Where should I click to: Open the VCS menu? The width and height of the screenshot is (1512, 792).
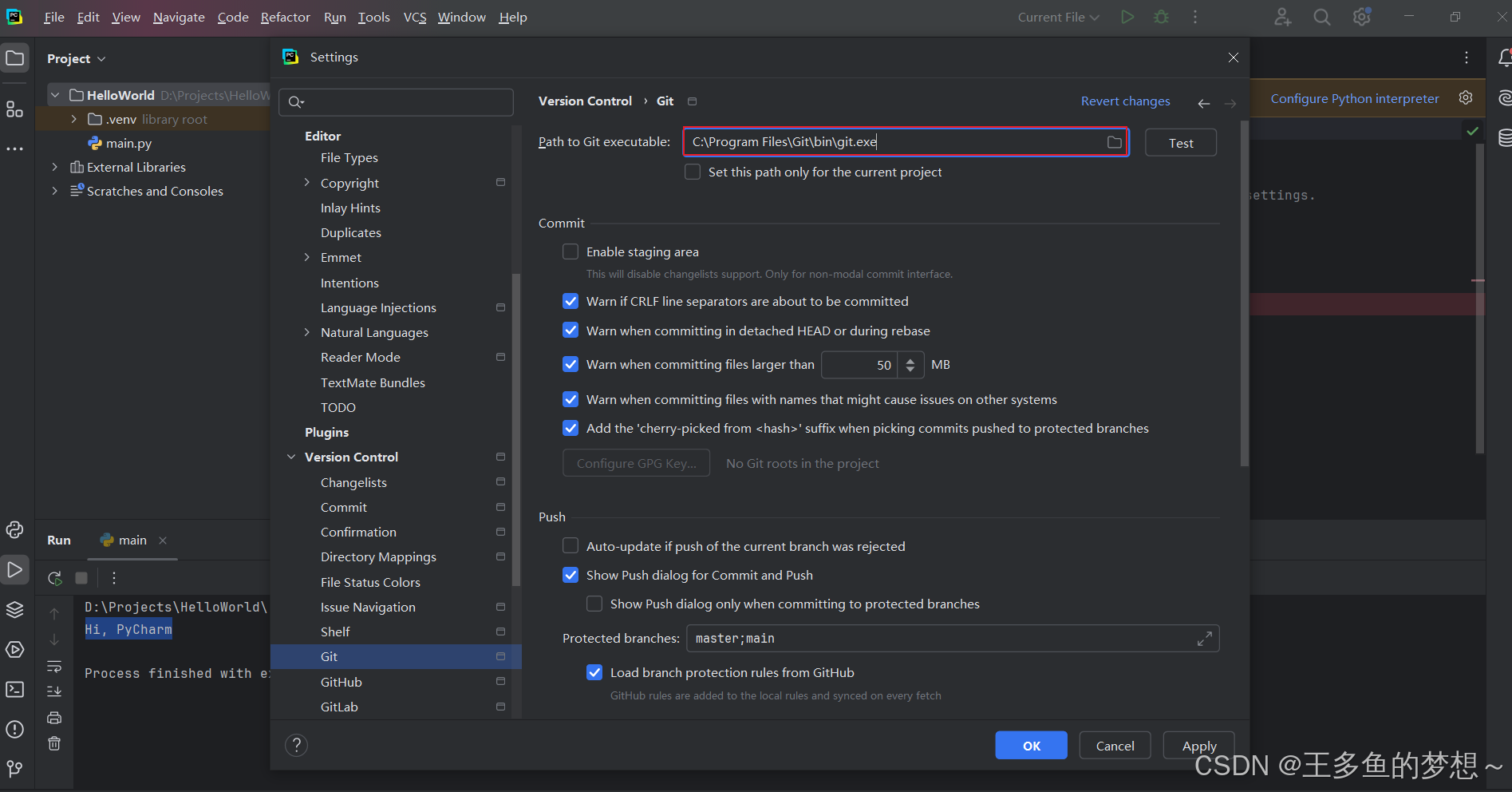point(415,17)
